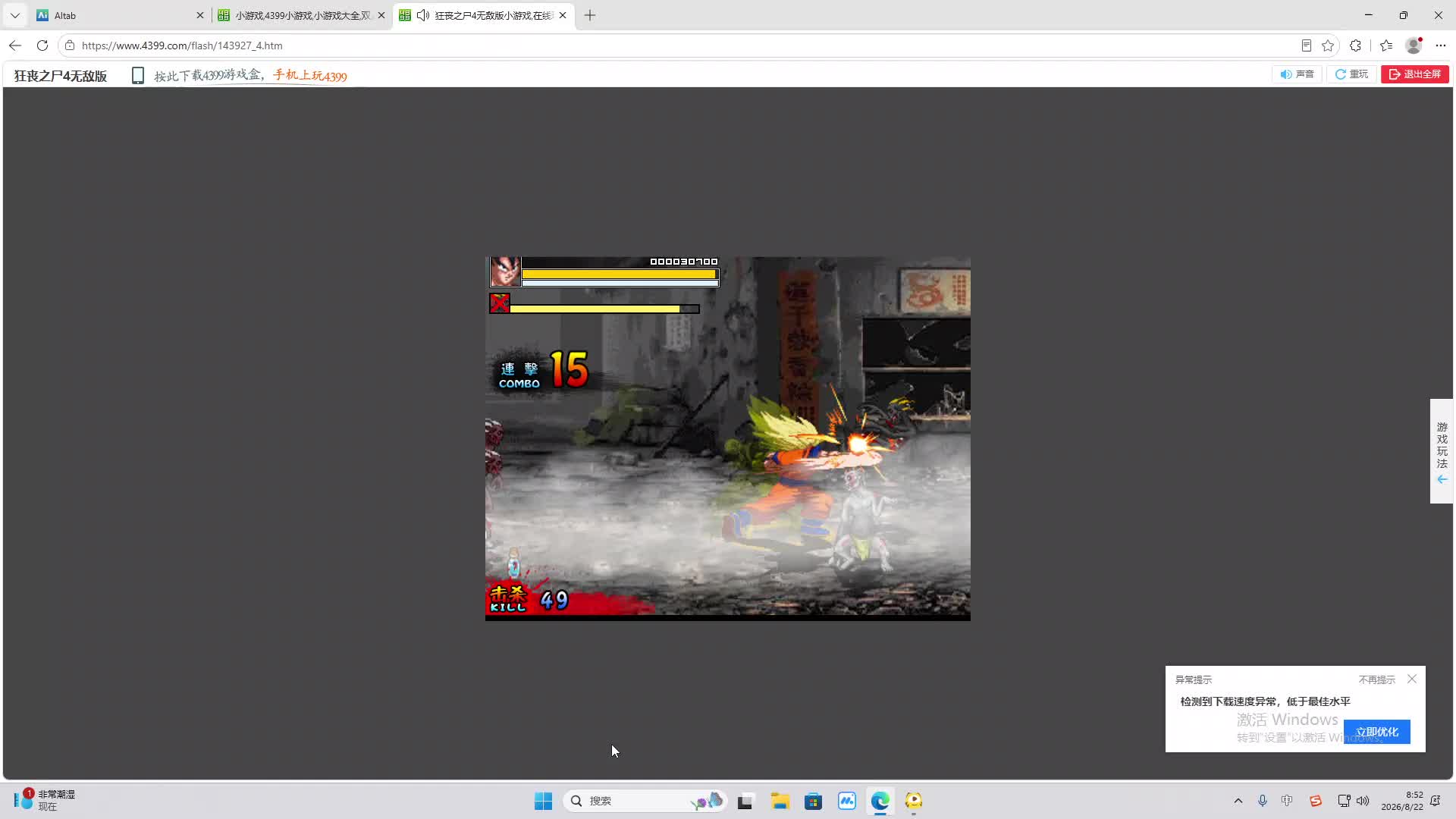Open immersive reader view icon
This screenshot has width=1456, height=819.
[x=1306, y=45]
